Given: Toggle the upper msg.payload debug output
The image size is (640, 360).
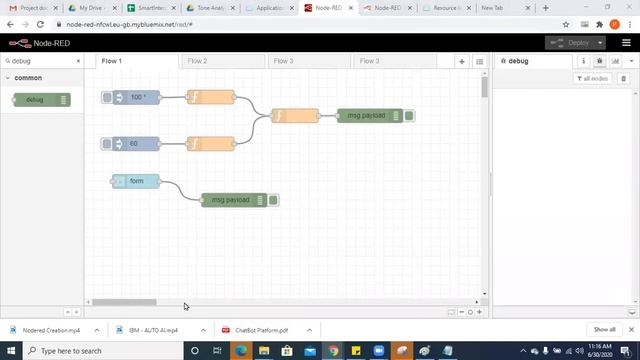Looking at the screenshot, I should click(409, 116).
